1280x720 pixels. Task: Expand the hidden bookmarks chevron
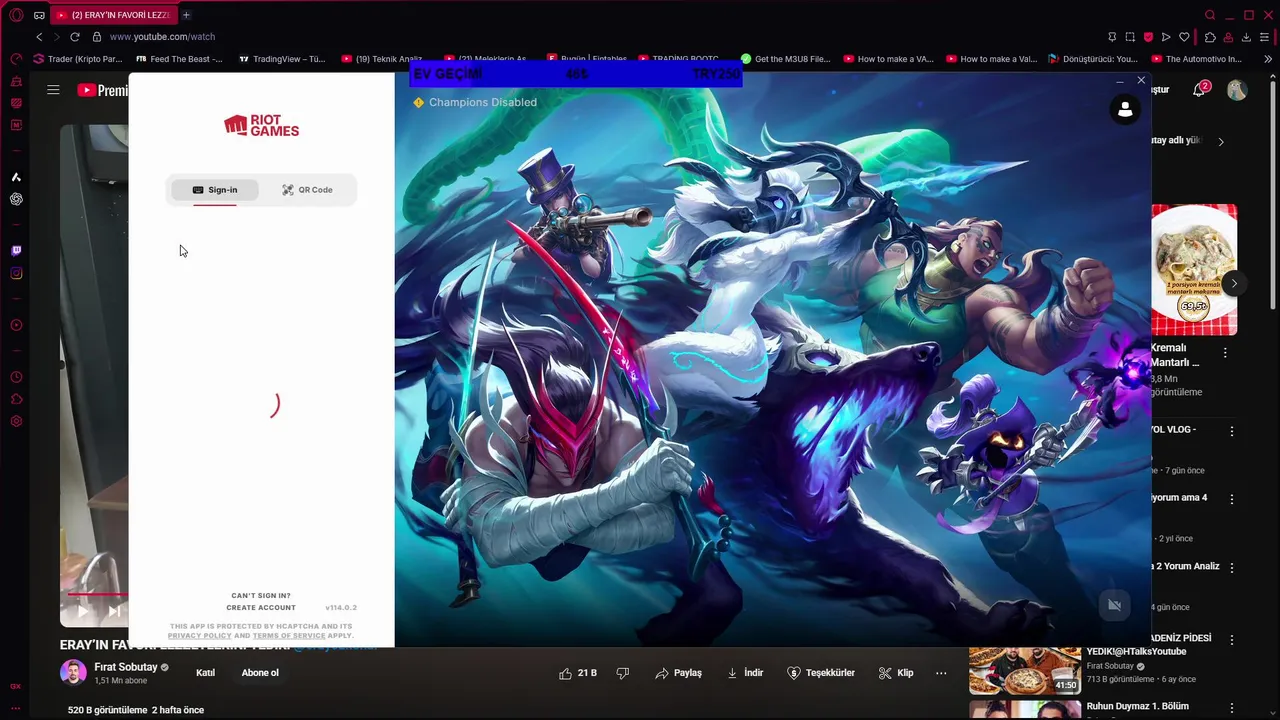(1269, 59)
